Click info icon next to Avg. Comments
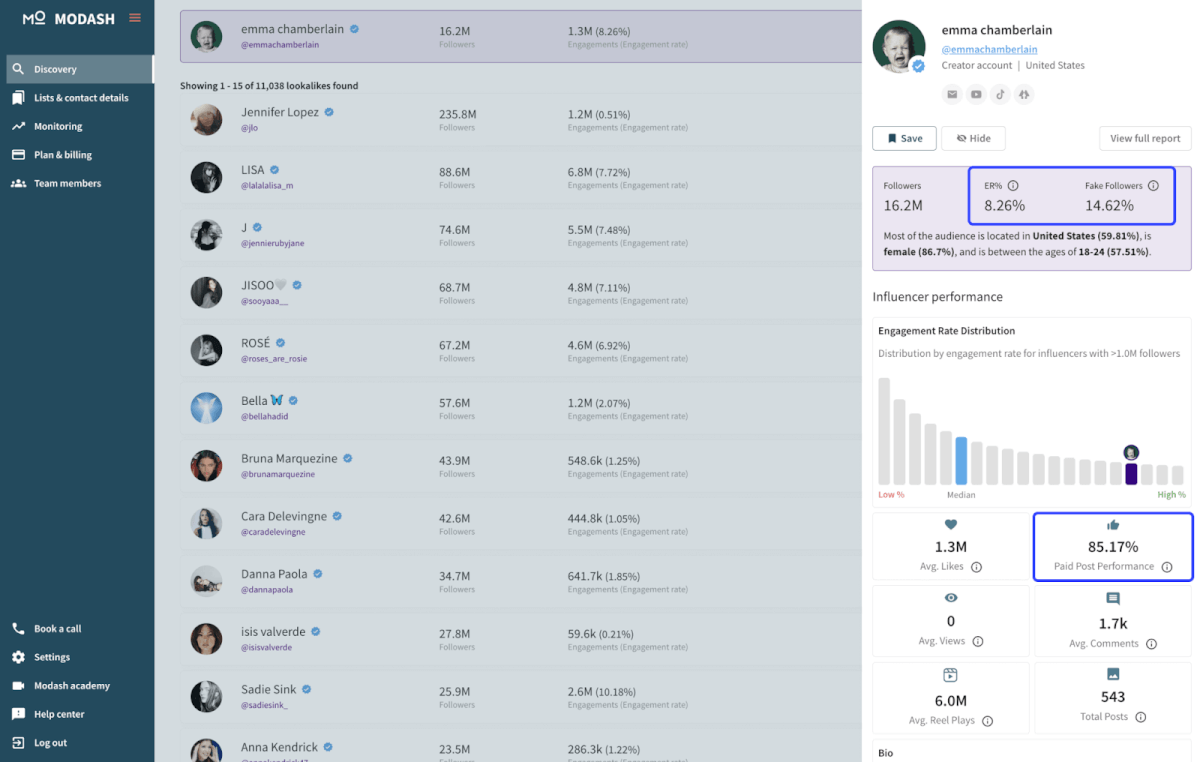Screen dimensions: 1200x762 tap(1151, 644)
